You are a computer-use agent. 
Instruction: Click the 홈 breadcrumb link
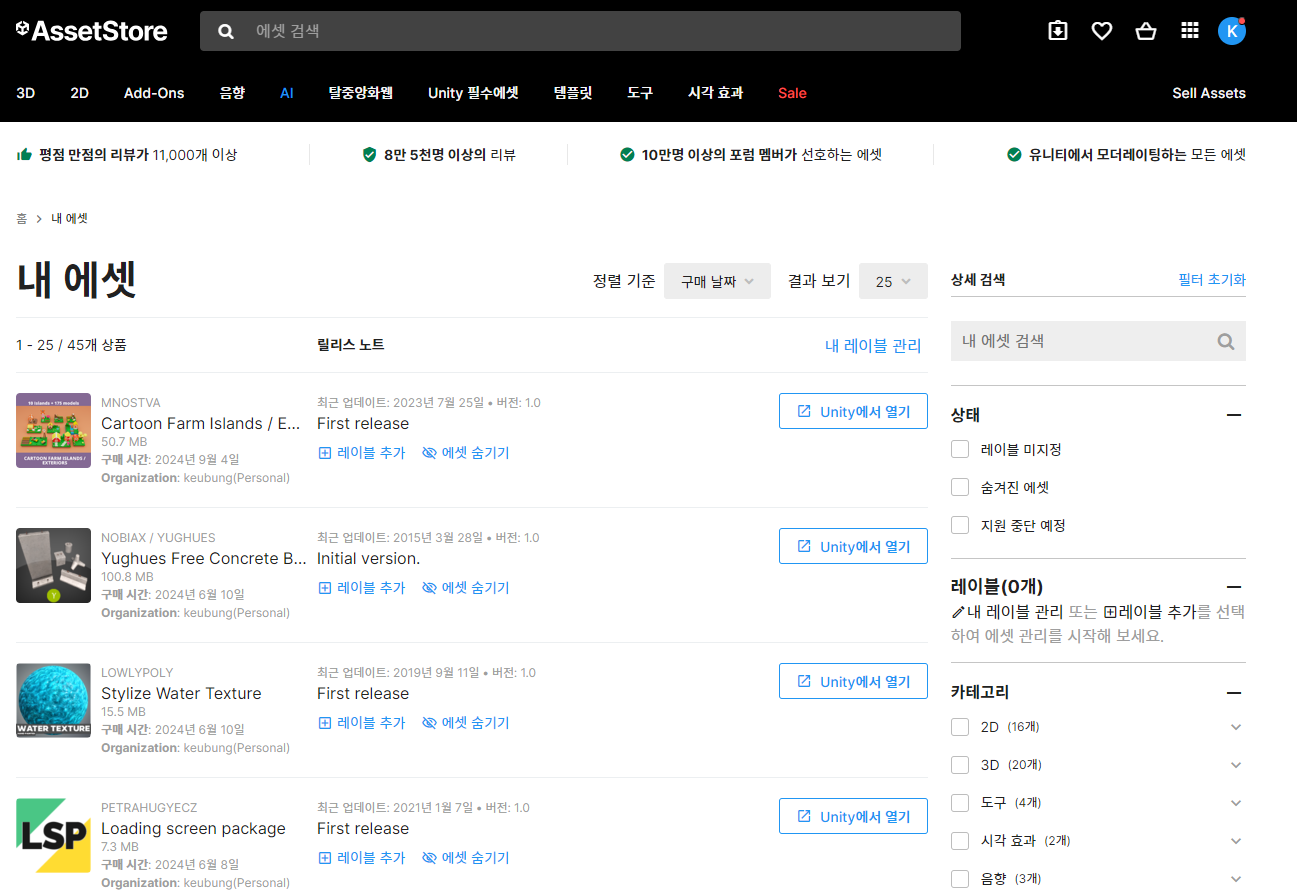pos(21,218)
